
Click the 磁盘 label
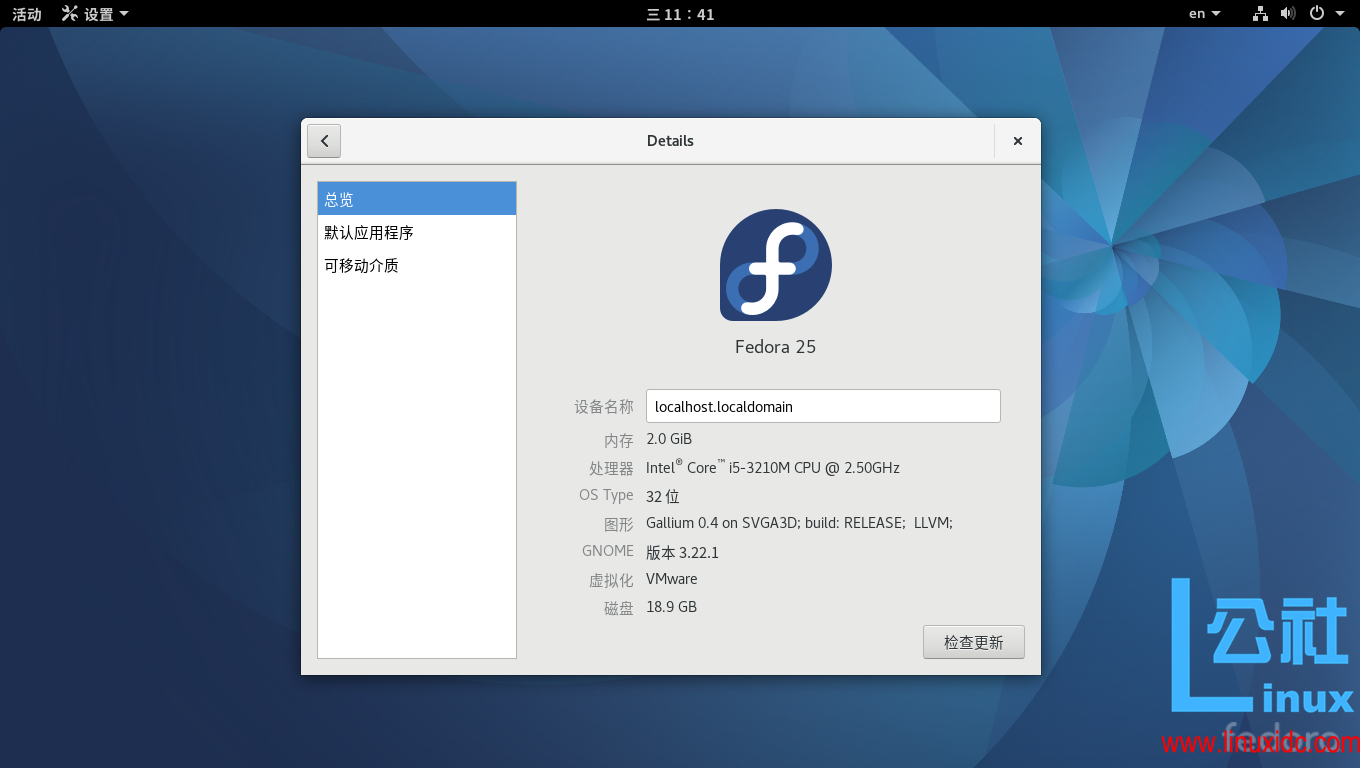619,608
